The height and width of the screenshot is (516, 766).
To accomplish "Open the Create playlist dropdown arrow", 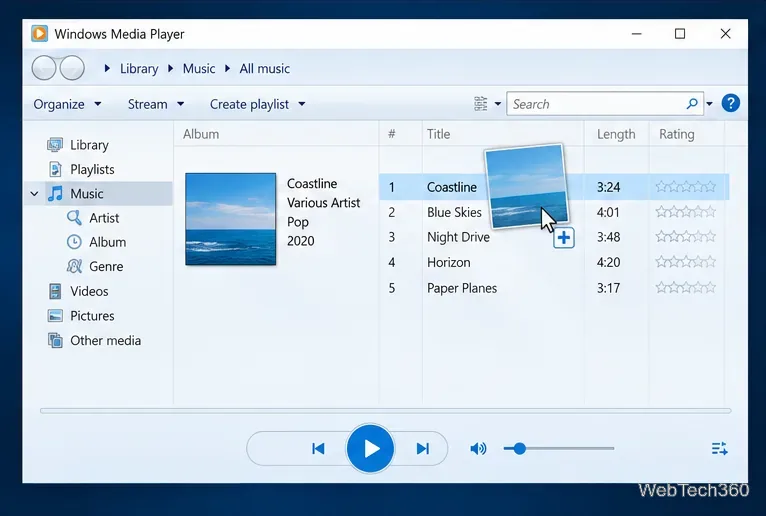I will [x=302, y=104].
